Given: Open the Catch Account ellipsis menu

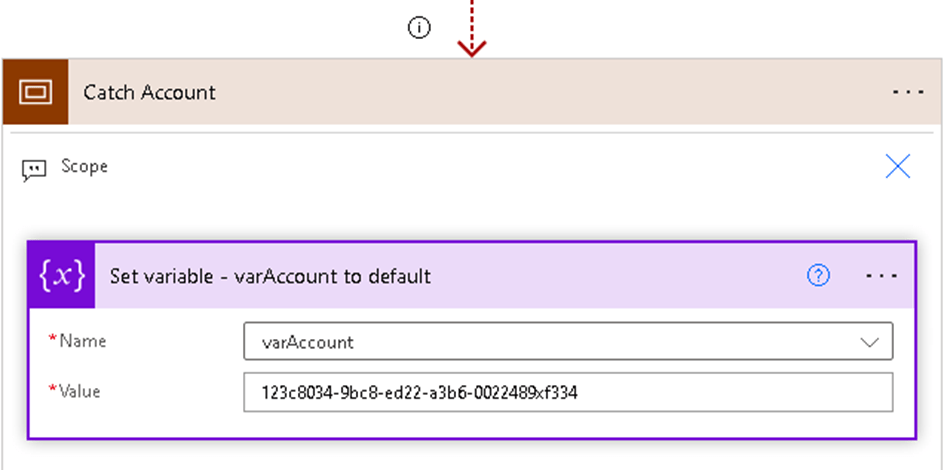Looking at the screenshot, I should 908,92.
